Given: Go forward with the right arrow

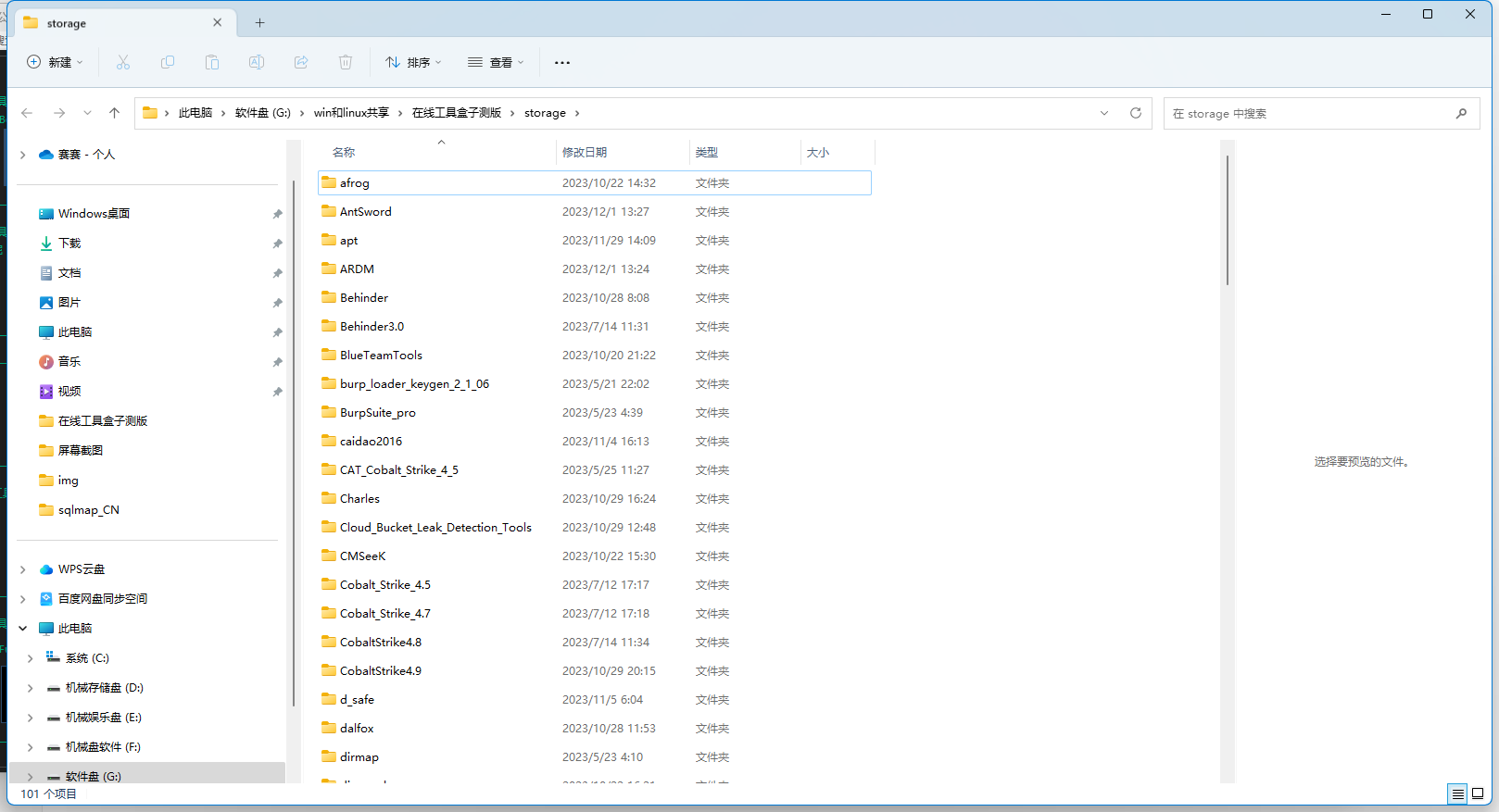Looking at the screenshot, I should (59, 113).
